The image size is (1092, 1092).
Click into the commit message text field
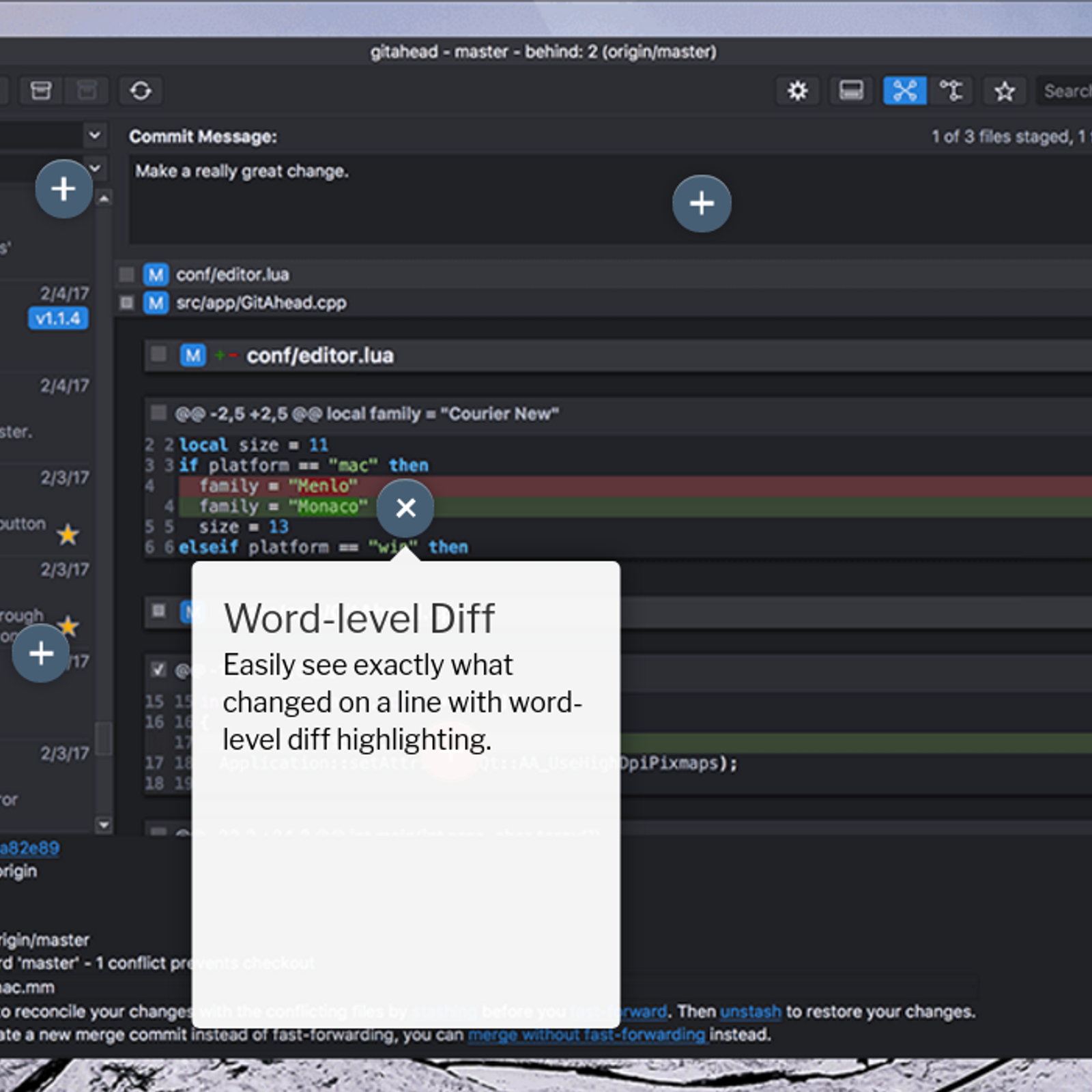[611, 199]
